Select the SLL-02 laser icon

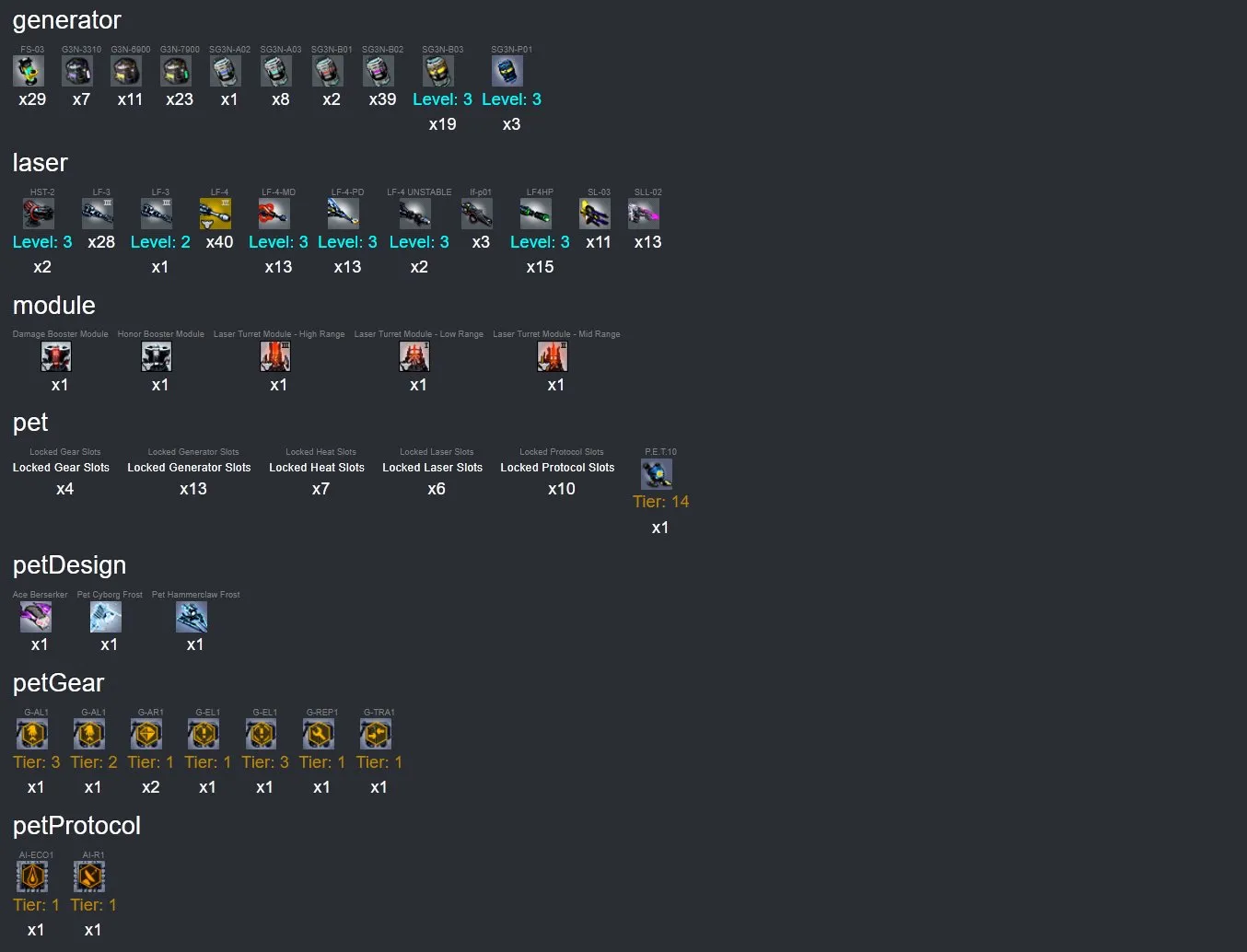pyautogui.click(x=644, y=214)
